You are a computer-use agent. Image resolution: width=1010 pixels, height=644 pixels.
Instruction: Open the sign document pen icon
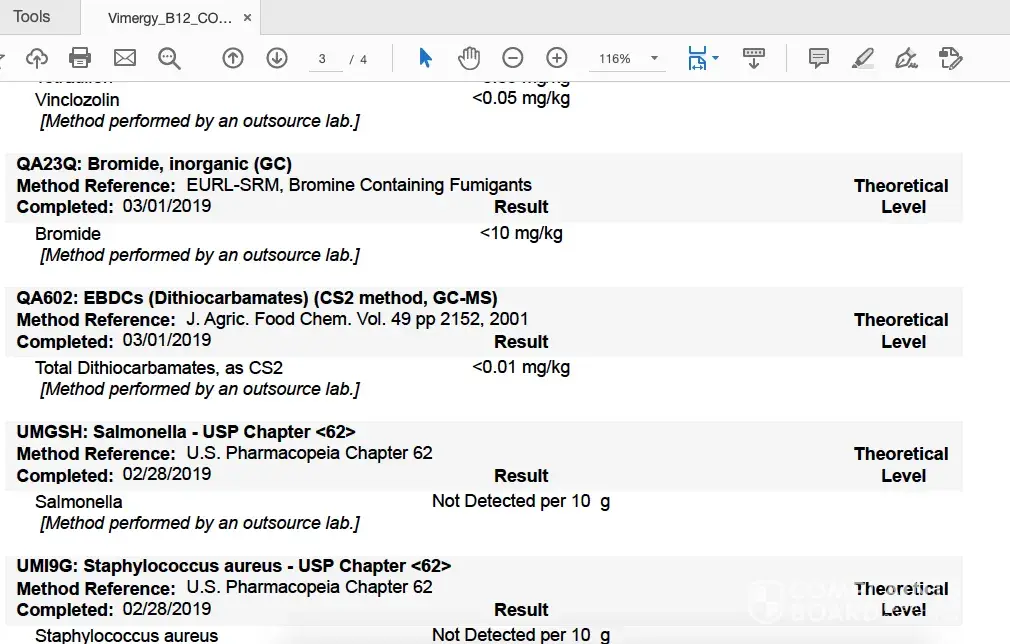[x=907, y=59]
